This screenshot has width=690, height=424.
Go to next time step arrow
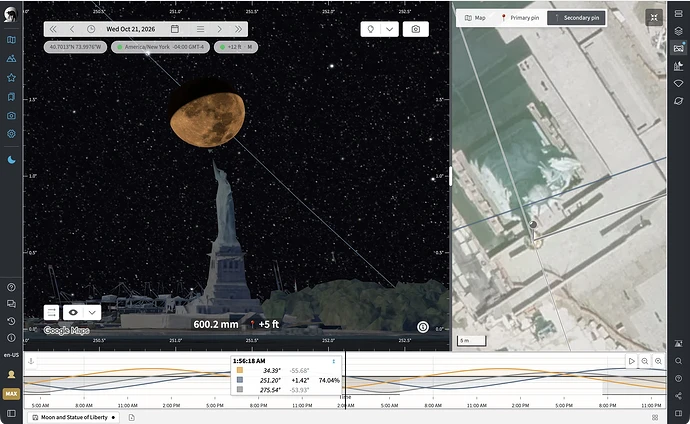pos(219,29)
